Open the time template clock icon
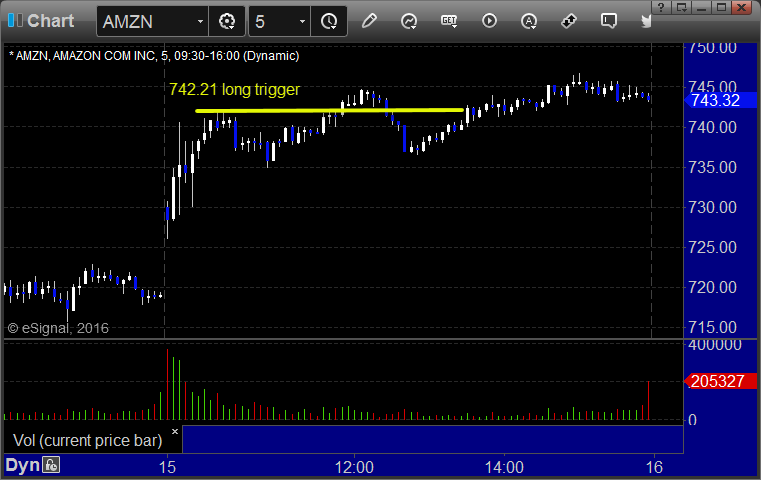Image resolution: width=761 pixels, height=480 pixels. point(329,21)
